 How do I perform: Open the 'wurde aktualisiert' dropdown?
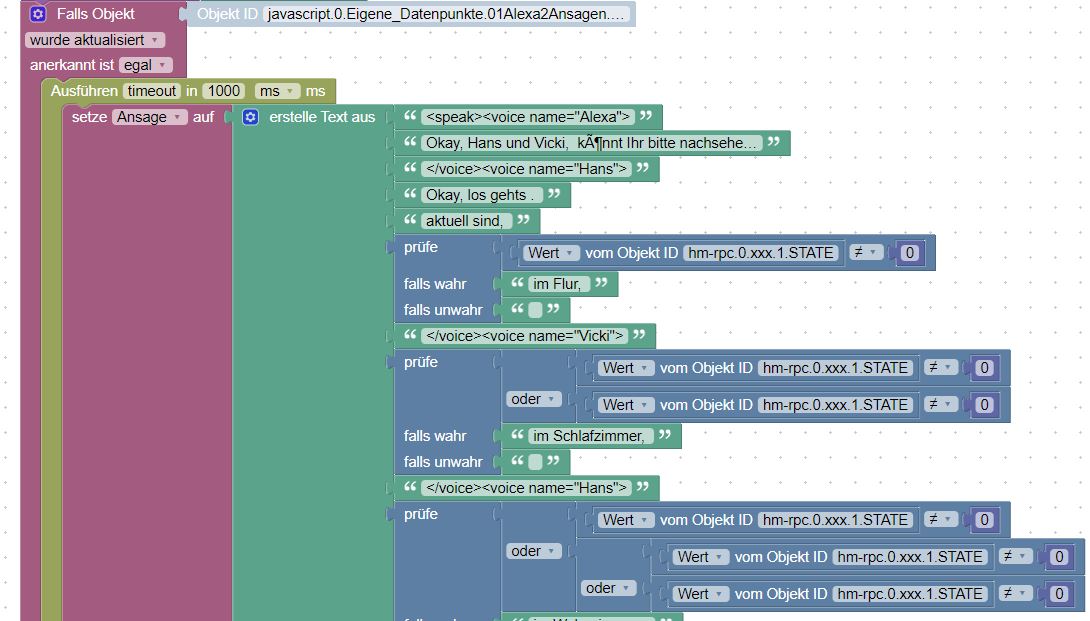pos(95,40)
